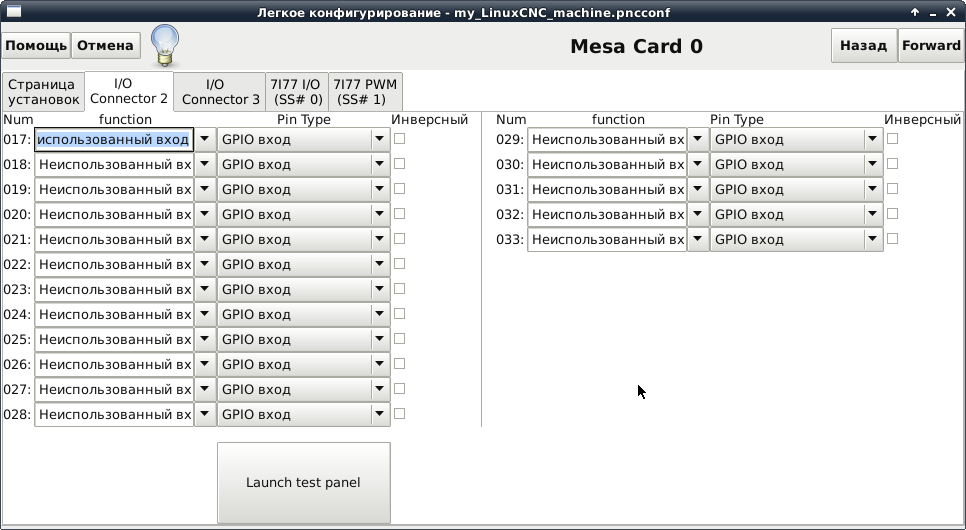Viewport: 966px width, 530px height.
Task: Toggle invert checkbox for pin 023
Action: click(399, 288)
